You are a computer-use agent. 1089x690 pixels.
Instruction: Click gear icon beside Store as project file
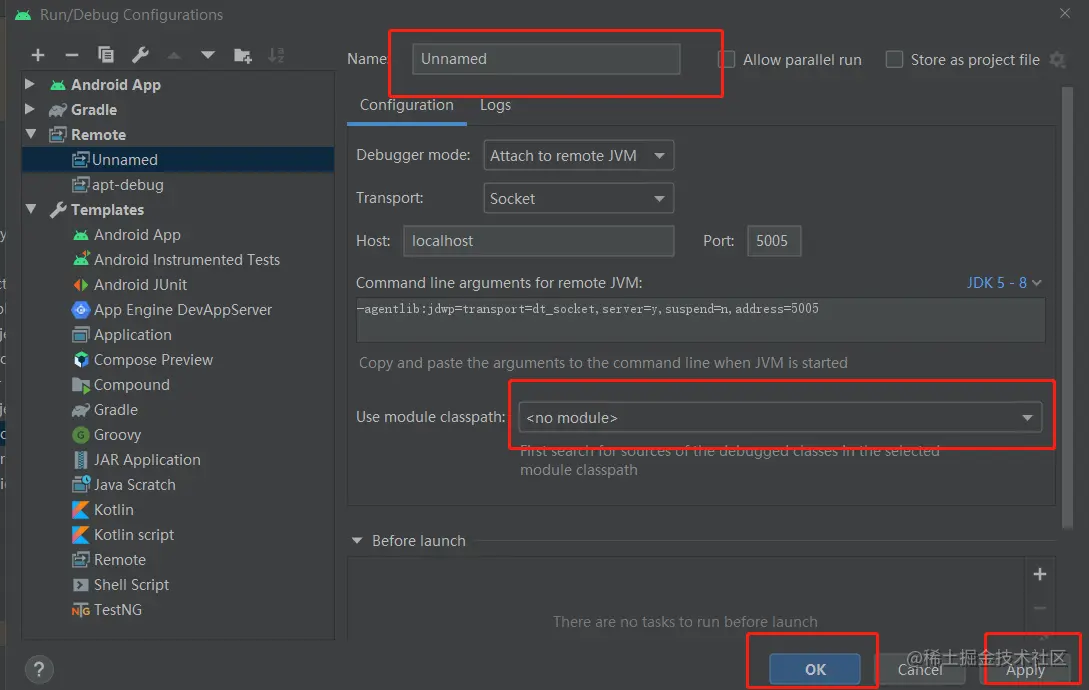point(1057,60)
